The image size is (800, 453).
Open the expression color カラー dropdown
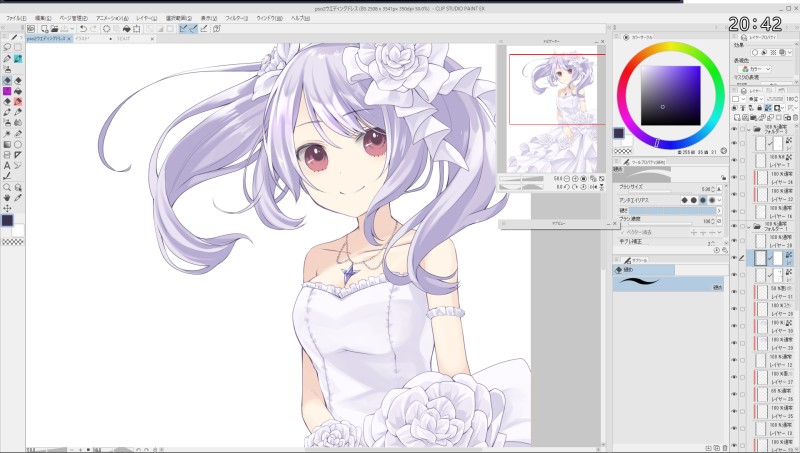click(x=755, y=69)
